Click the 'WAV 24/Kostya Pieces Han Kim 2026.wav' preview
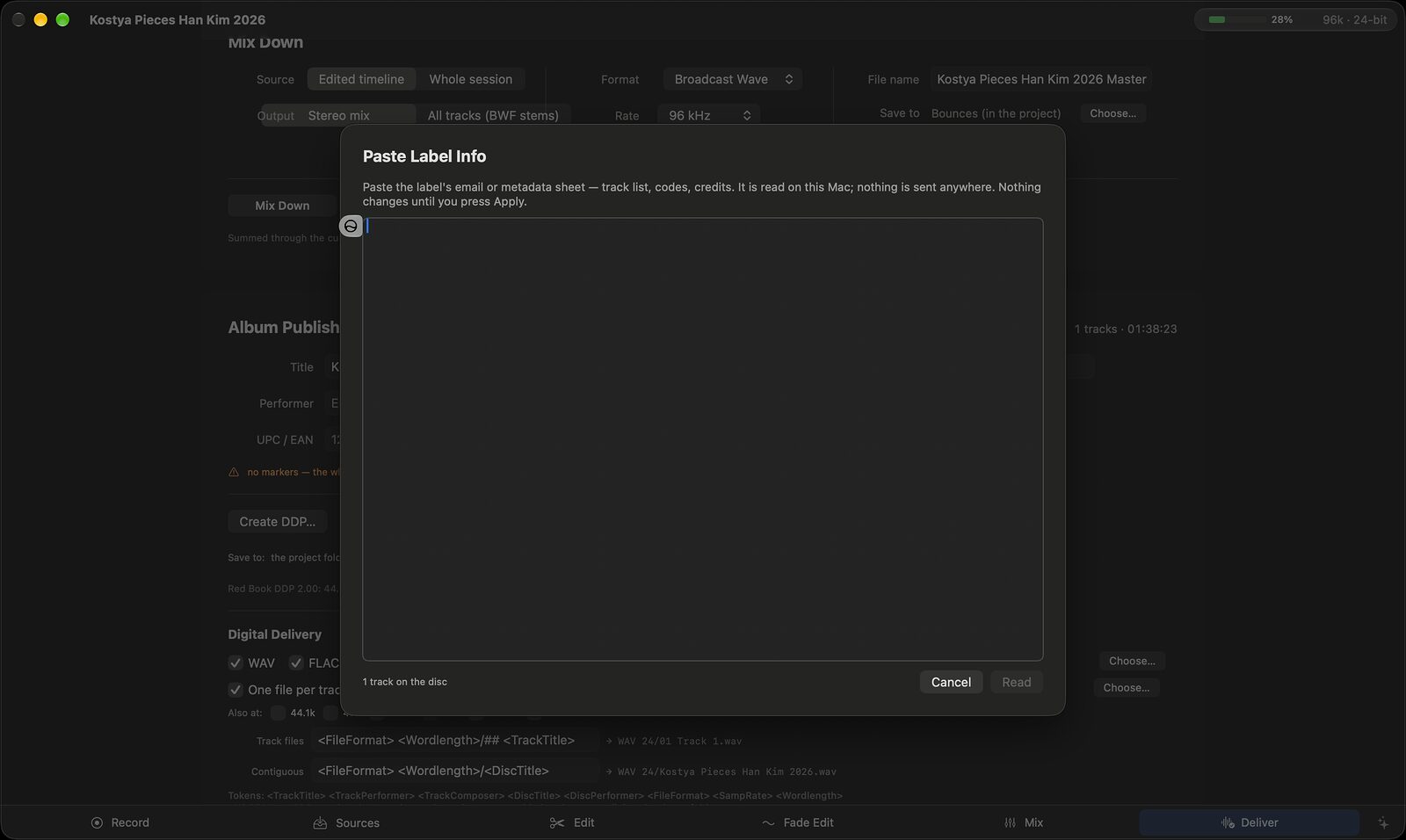The width and height of the screenshot is (1406, 840). click(x=727, y=772)
